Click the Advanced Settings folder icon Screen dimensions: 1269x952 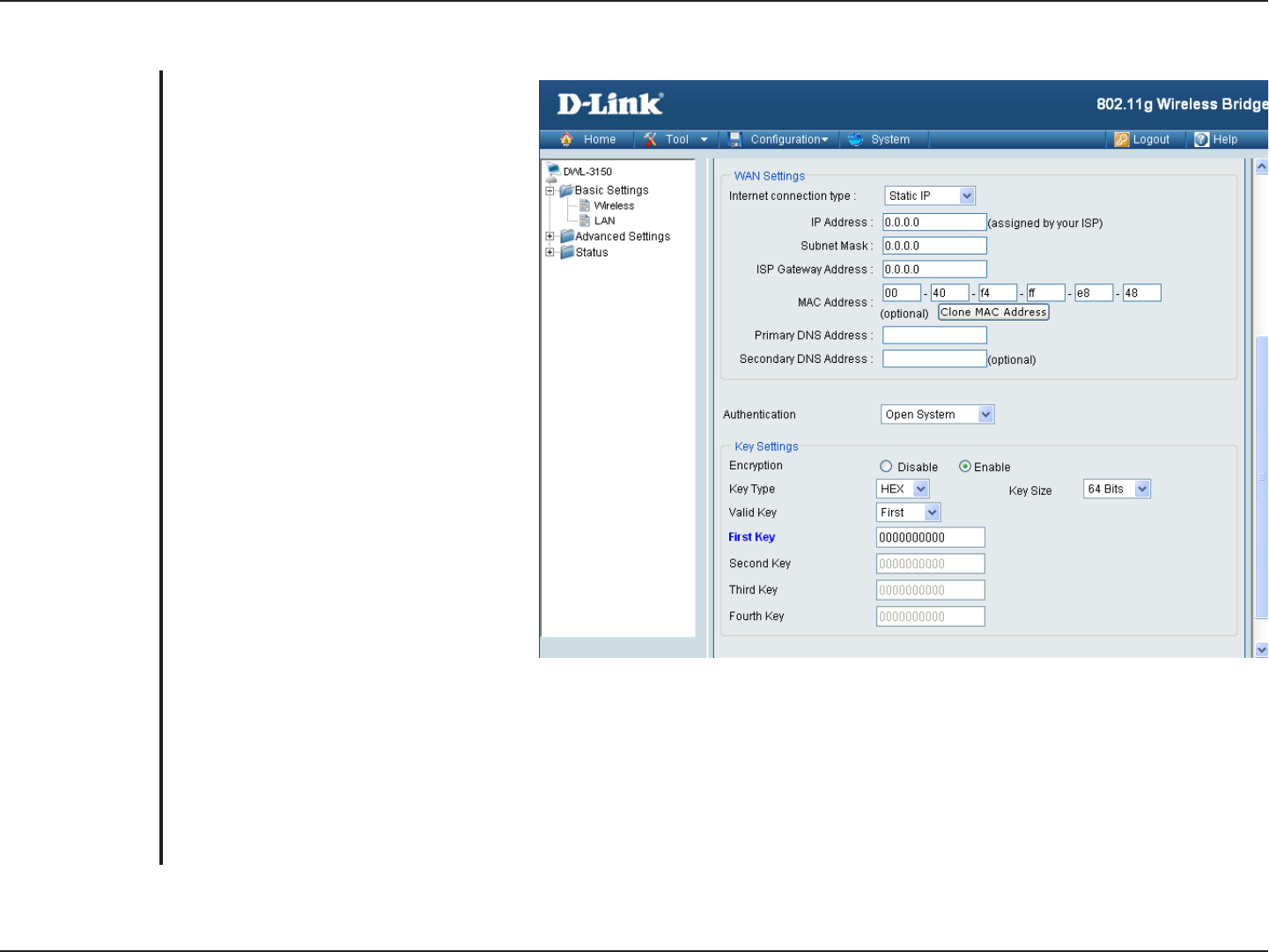[567, 236]
